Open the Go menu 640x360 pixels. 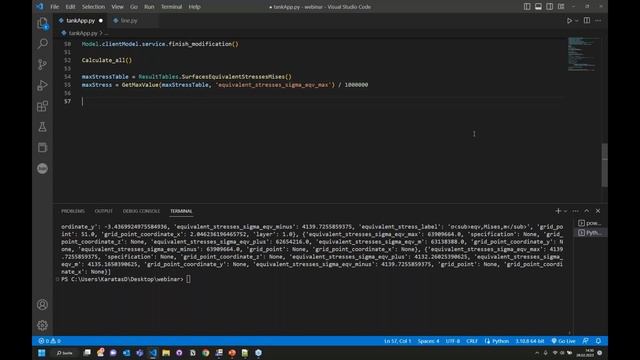click(134, 7)
